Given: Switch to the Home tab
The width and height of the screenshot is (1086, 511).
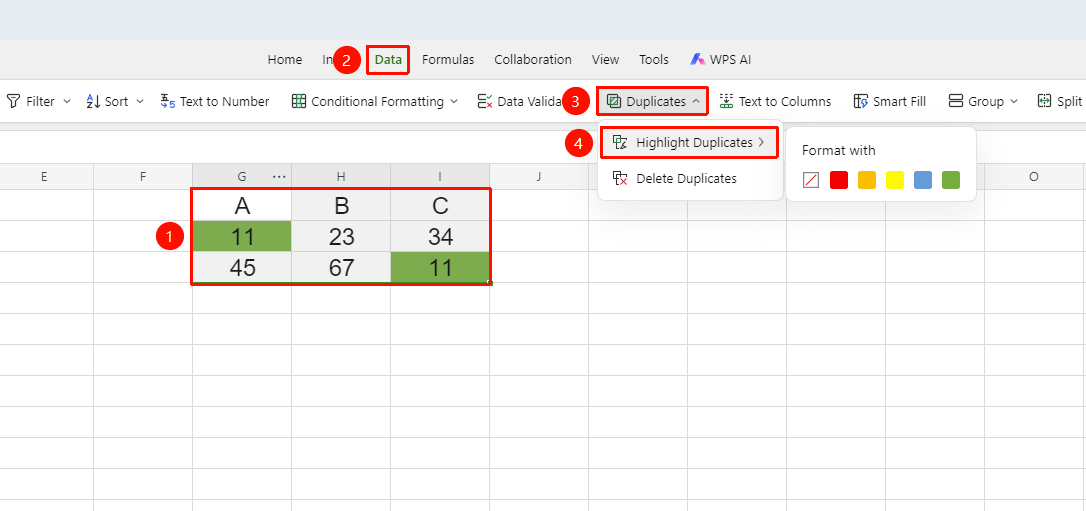Looking at the screenshot, I should coord(285,60).
